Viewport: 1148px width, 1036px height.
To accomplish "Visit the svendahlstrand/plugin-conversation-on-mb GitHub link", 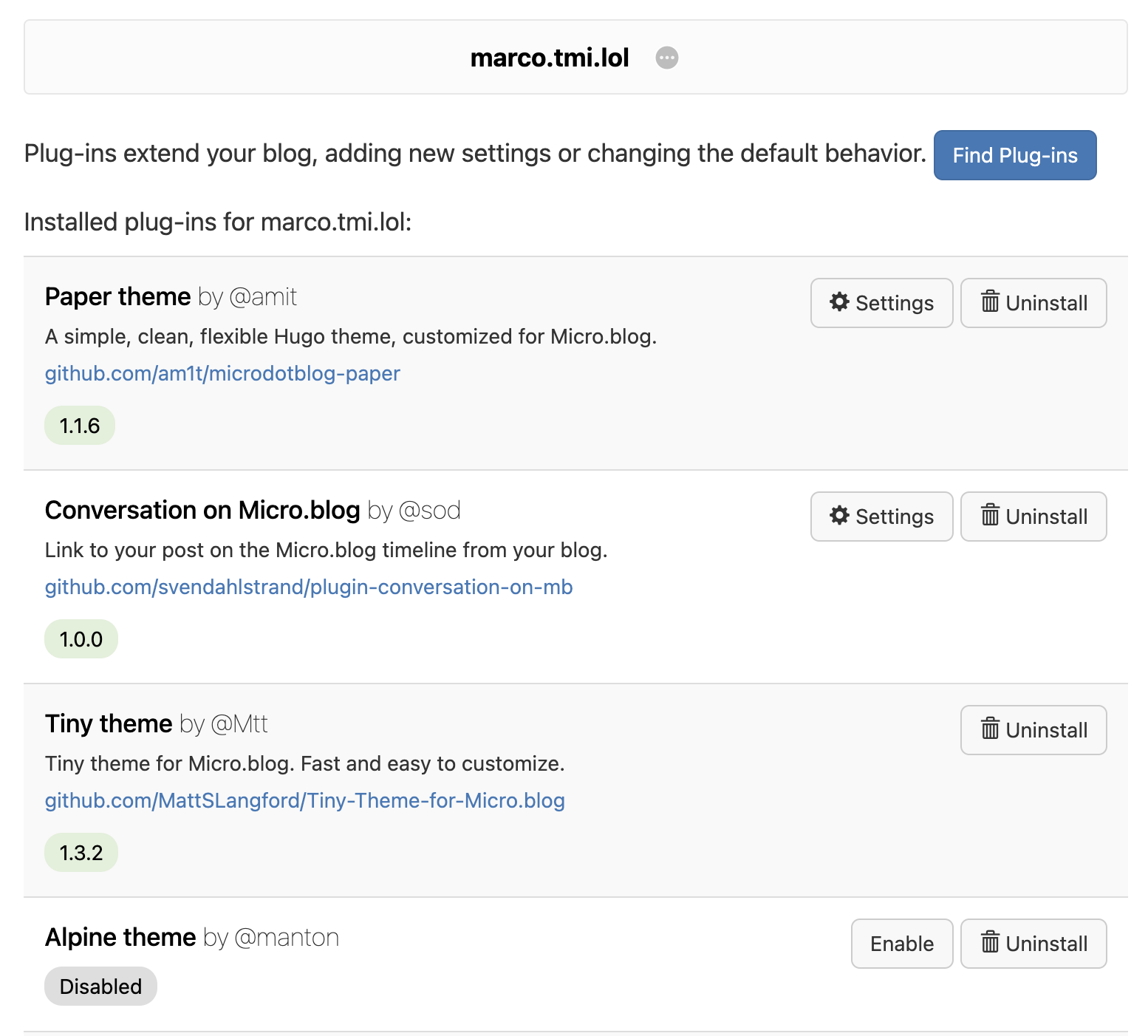I will click(309, 587).
